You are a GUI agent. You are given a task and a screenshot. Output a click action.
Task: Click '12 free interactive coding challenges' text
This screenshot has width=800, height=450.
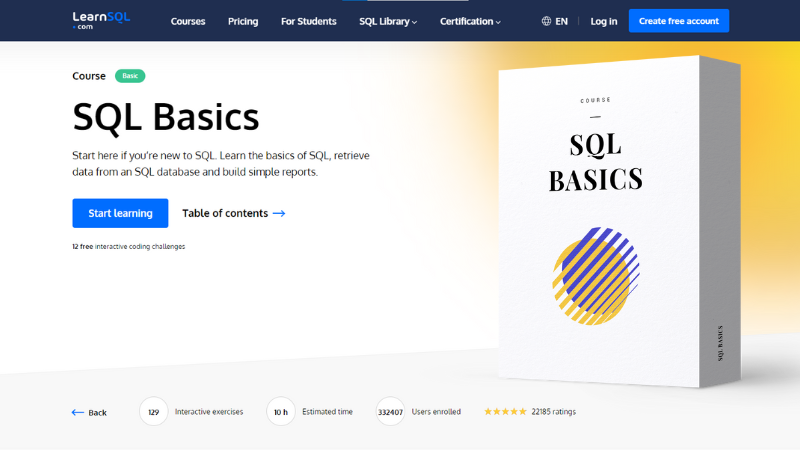(129, 246)
